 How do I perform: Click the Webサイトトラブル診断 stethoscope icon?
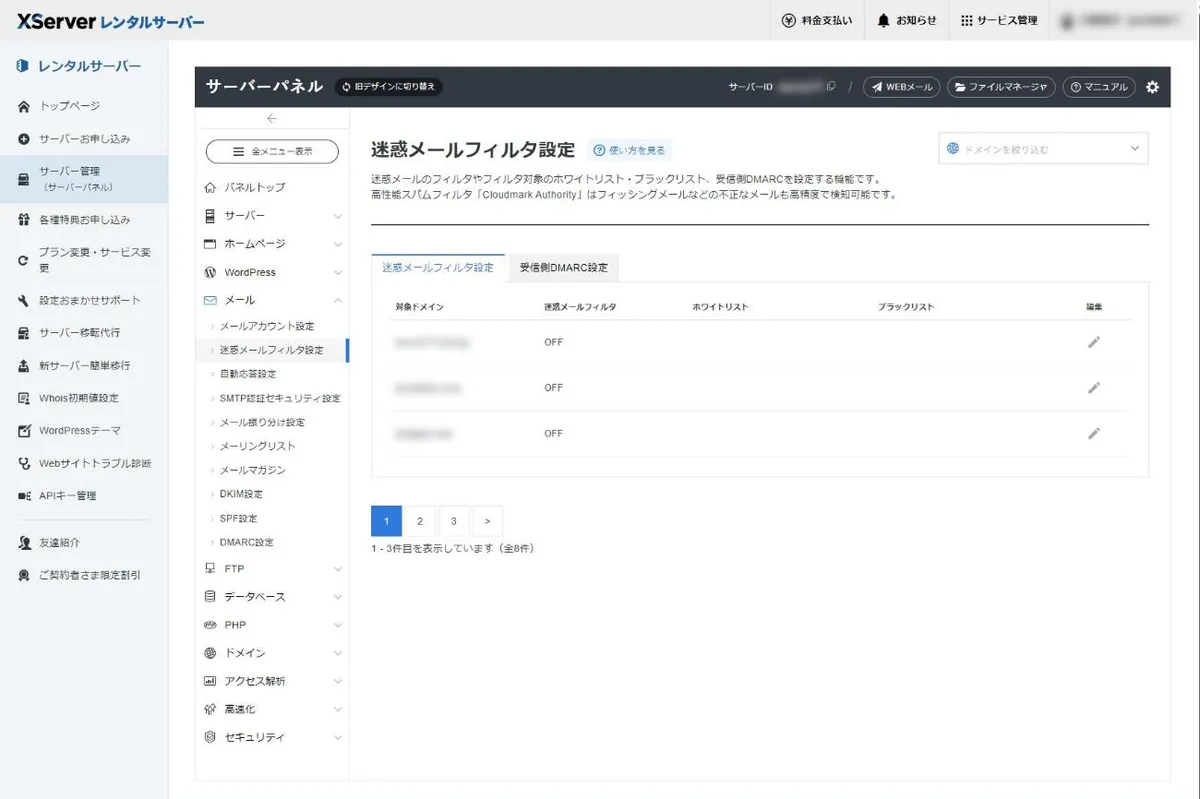(x=24, y=464)
